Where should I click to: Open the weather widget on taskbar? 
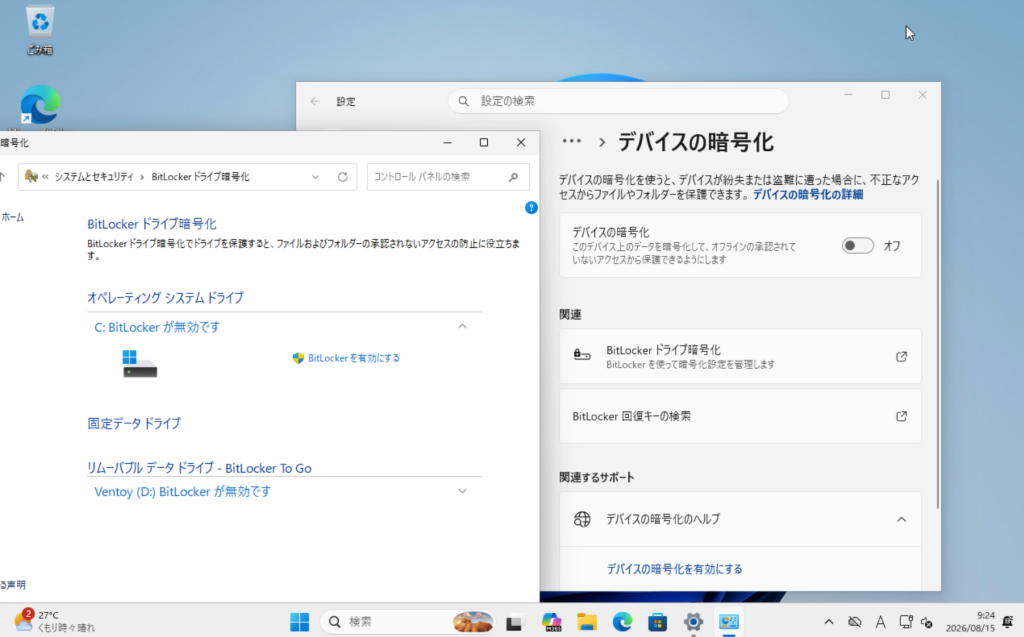pos(55,621)
